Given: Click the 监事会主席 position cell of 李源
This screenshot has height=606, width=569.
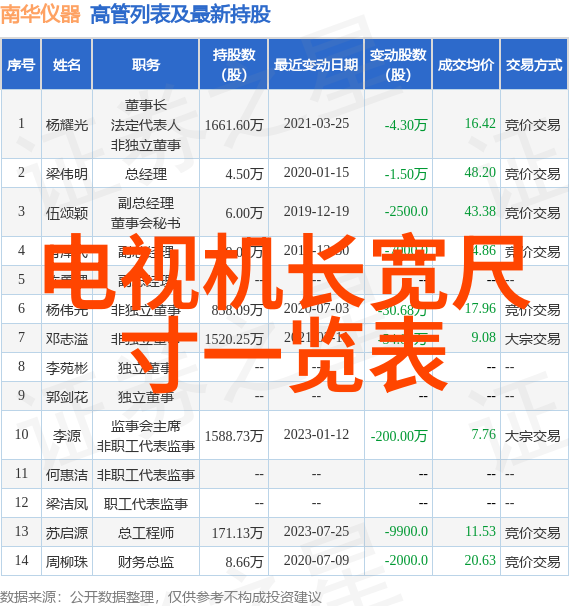Looking at the screenshot, I should point(146,436).
